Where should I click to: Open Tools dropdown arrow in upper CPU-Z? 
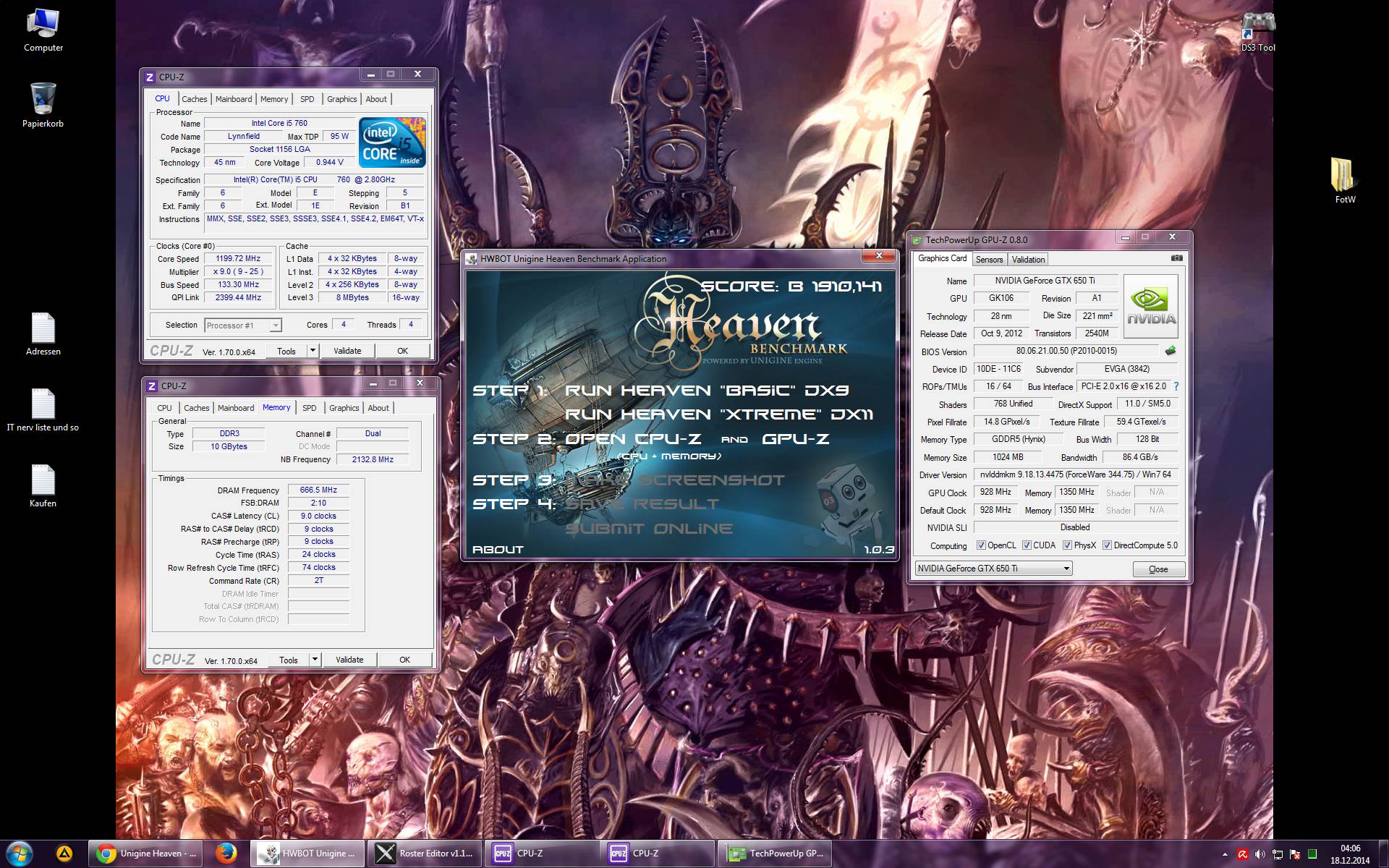pos(313,351)
